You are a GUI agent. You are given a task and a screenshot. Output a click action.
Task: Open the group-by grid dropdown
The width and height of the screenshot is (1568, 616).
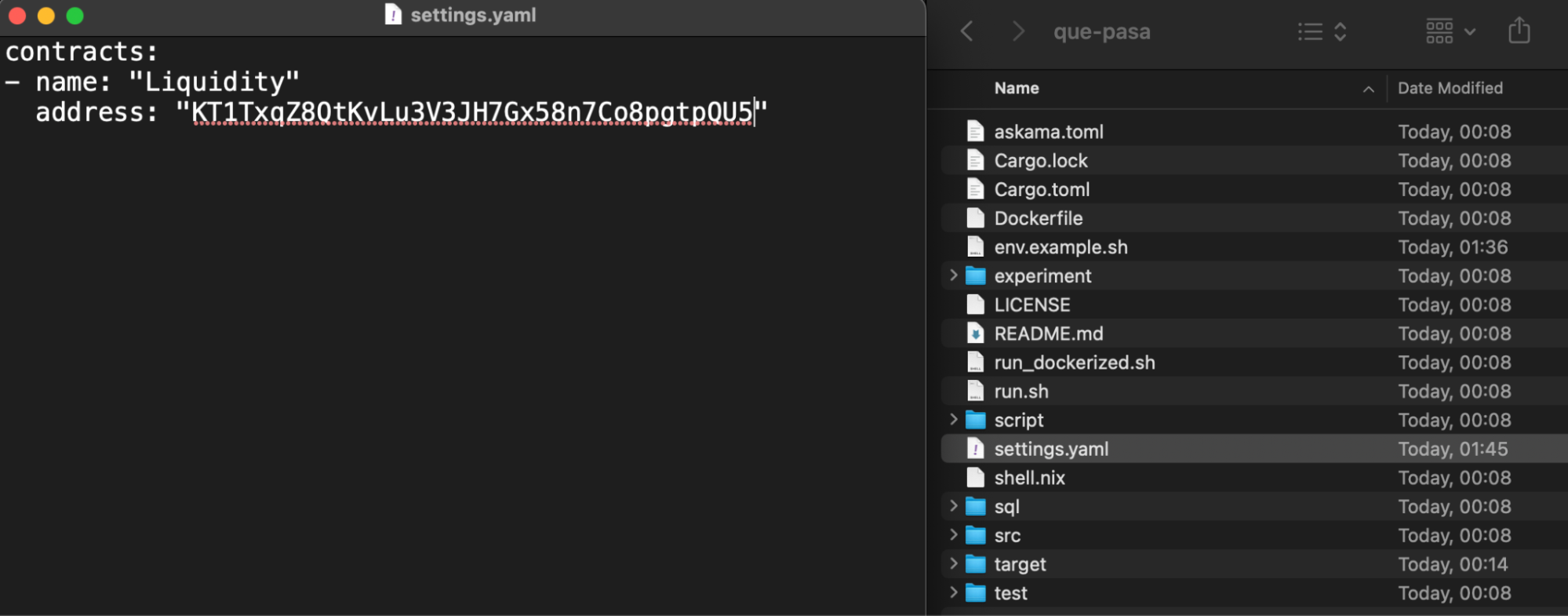(x=1450, y=31)
